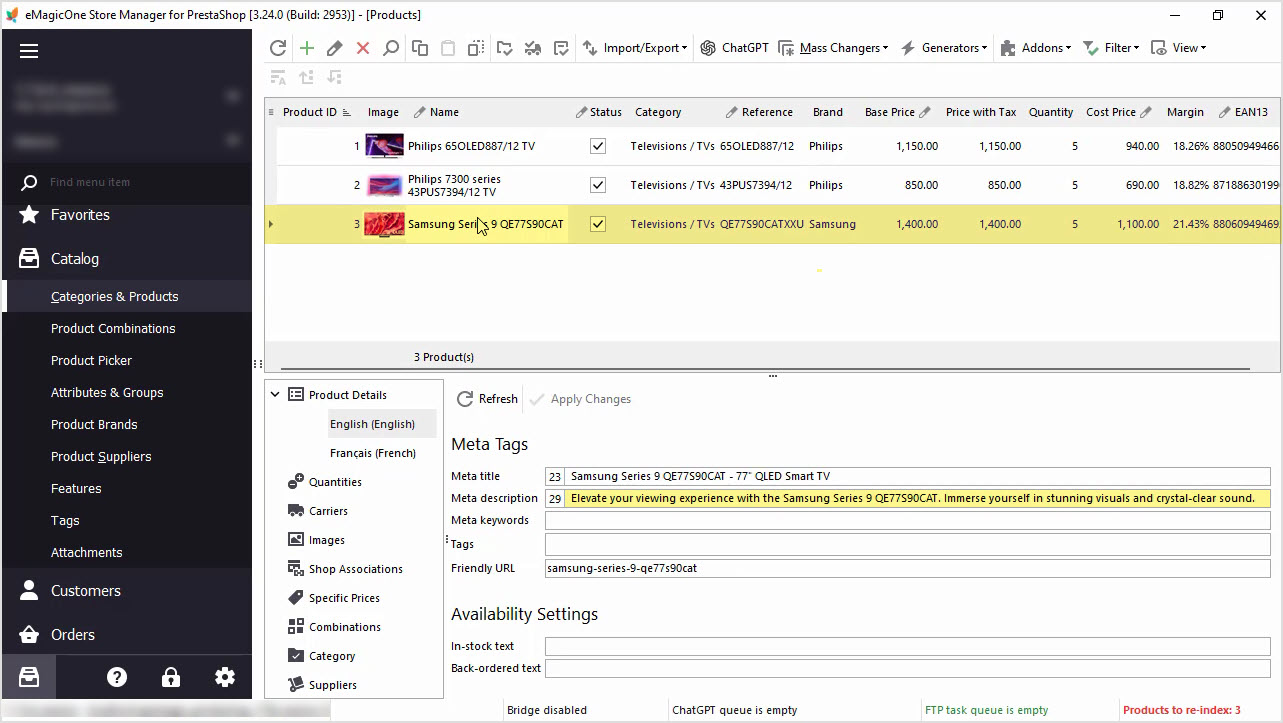Image resolution: width=1283 pixels, height=723 pixels.
Task: Click the clone product icon with dashed square
Action: coord(476,48)
